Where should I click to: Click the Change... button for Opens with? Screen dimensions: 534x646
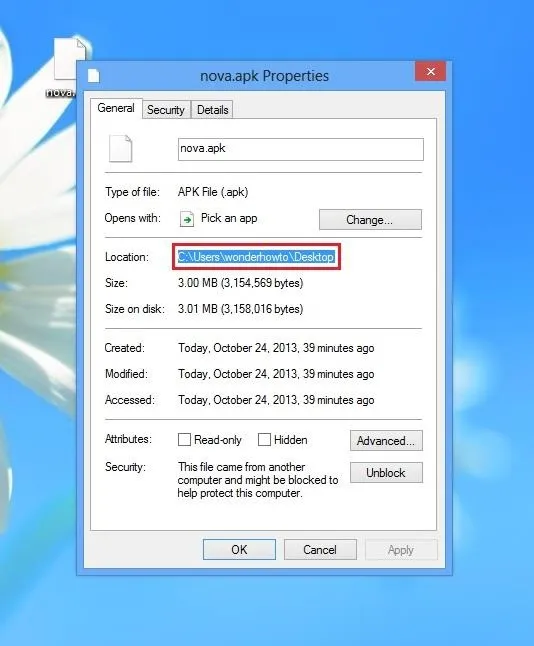(x=370, y=220)
